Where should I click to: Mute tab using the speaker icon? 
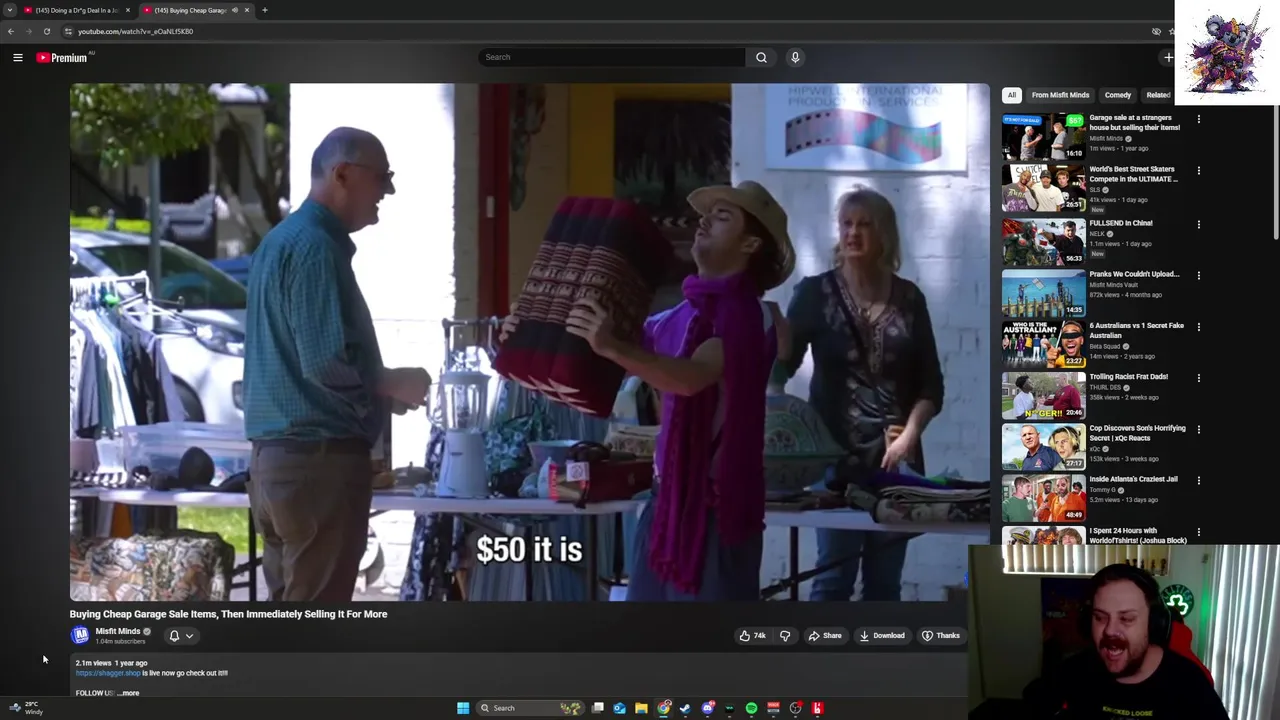[235, 10]
